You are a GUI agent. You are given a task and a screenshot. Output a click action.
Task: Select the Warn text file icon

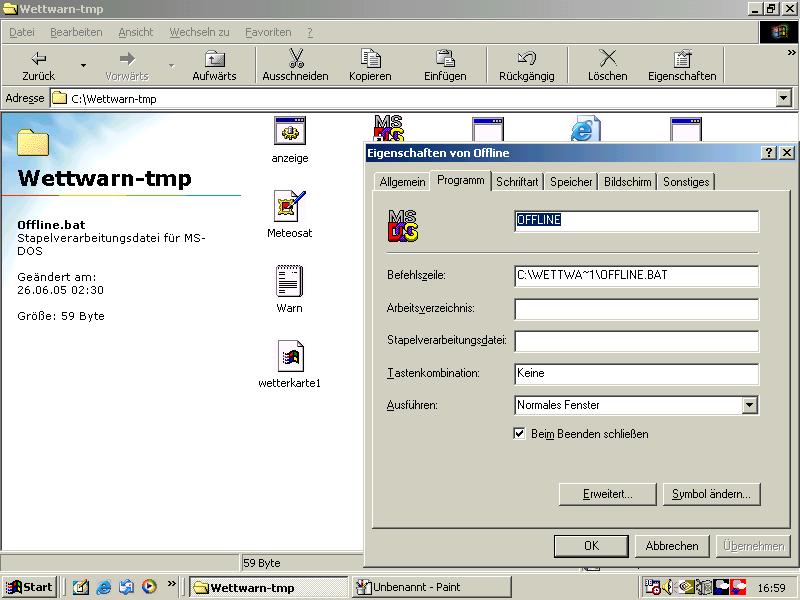click(289, 282)
